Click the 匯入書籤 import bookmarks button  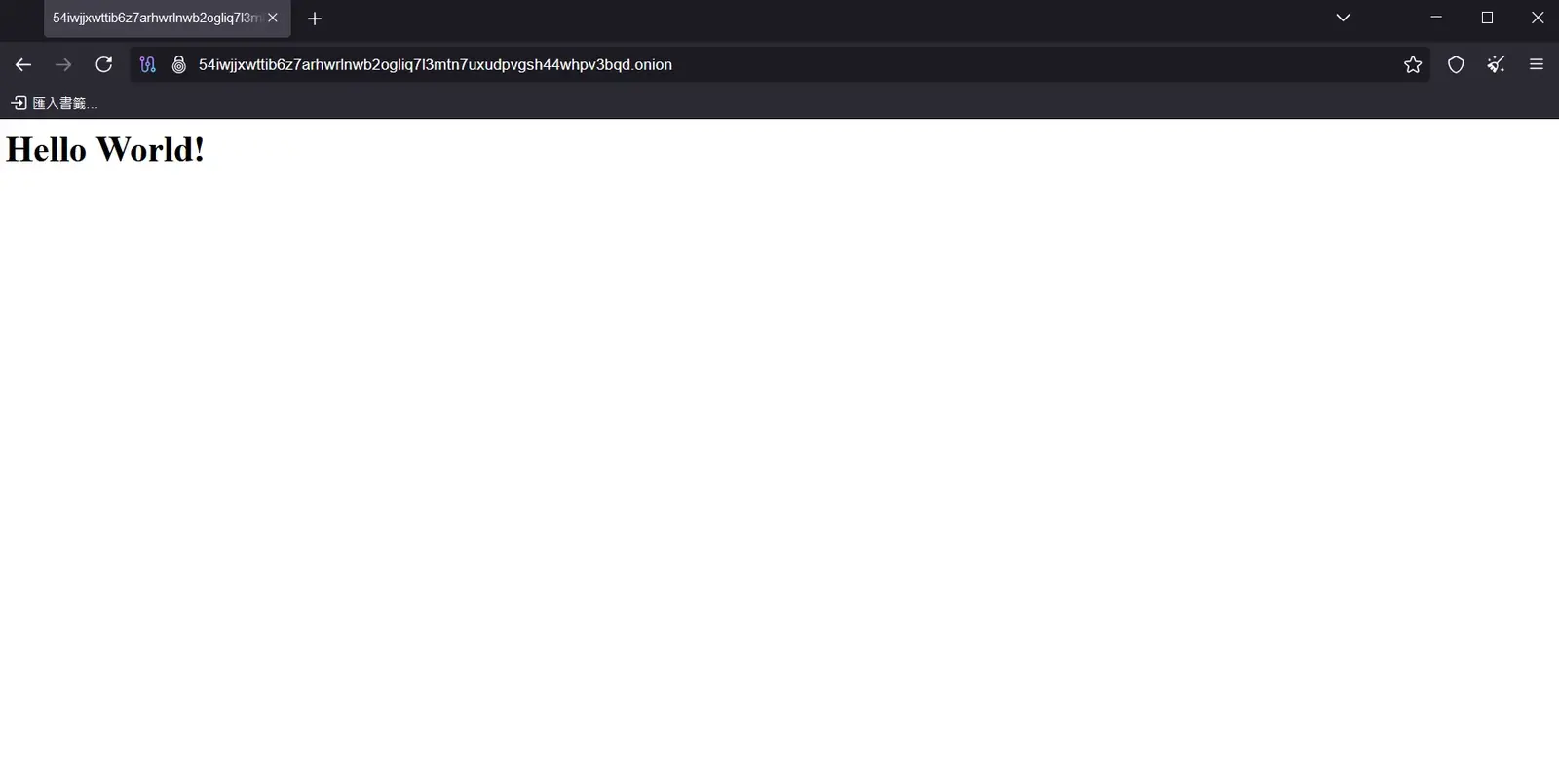pyautogui.click(x=55, y=103)
